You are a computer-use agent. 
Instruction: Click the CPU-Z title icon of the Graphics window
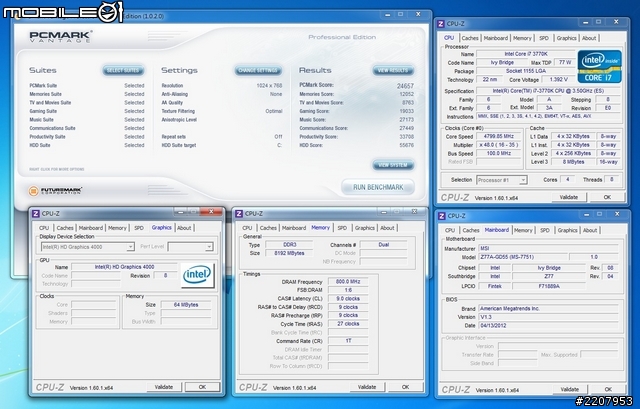pos(36,213)
